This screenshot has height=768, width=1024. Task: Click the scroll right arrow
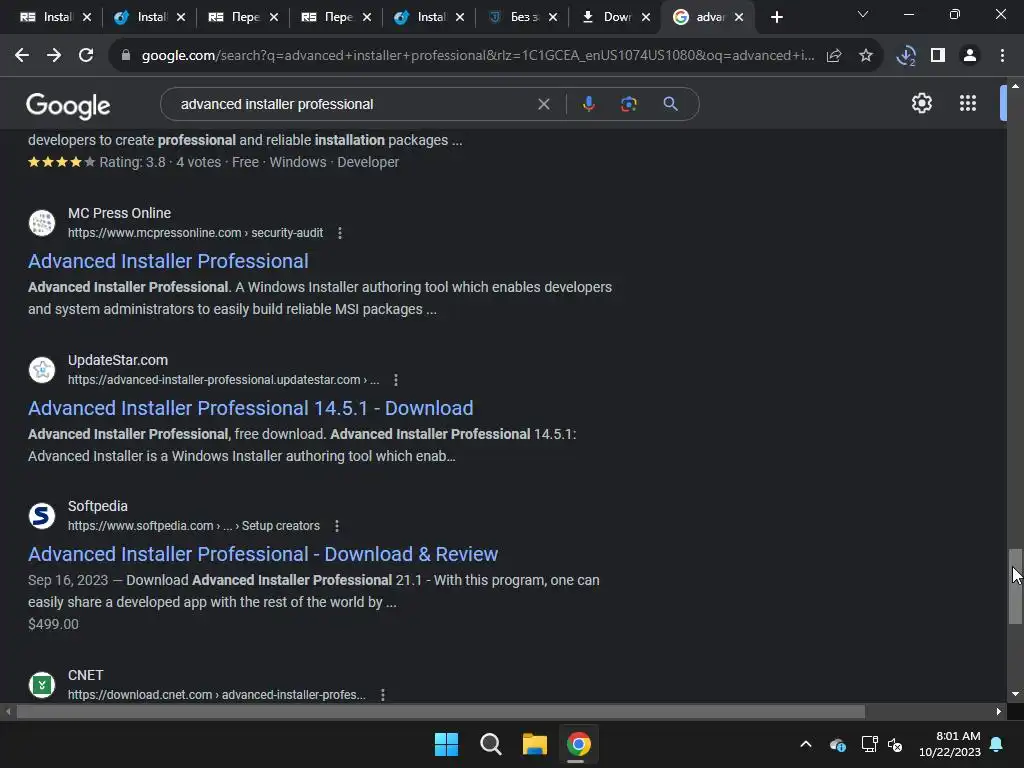pos(999,711)
